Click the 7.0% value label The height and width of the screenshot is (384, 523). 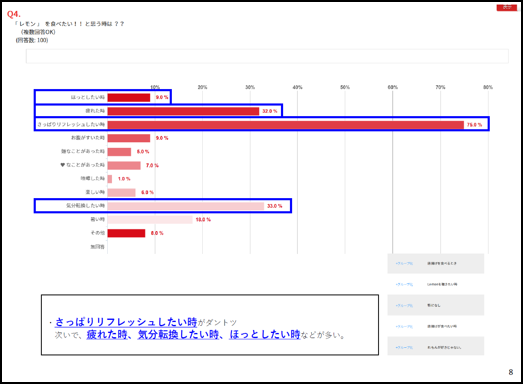[x=152, y=165]
